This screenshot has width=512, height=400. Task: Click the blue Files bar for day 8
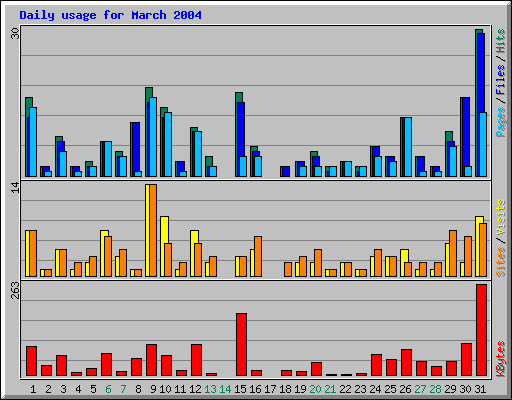pyautogui.click(x=136, y=147)
